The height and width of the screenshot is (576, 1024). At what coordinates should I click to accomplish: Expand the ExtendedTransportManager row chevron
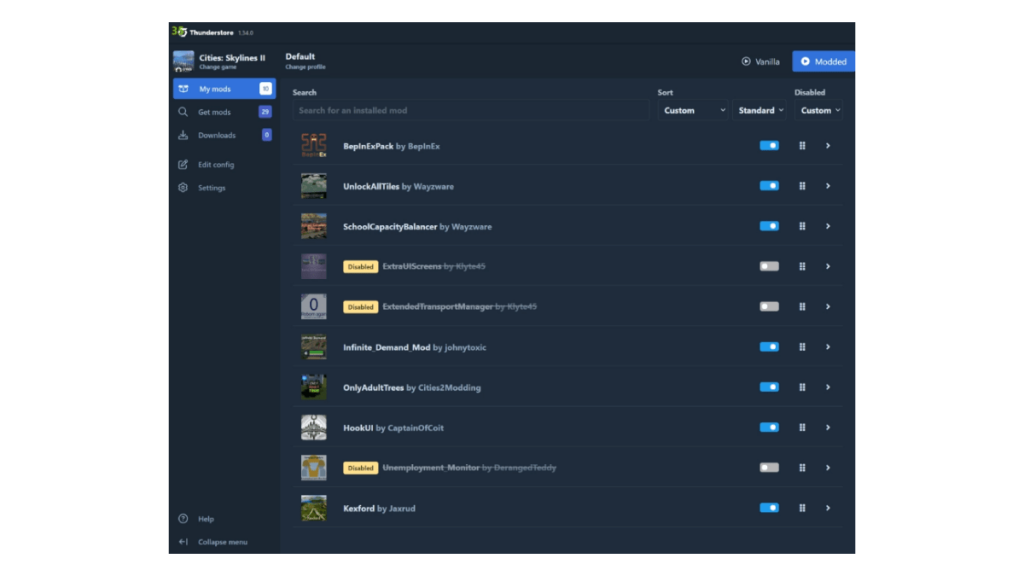coord(828,306)
